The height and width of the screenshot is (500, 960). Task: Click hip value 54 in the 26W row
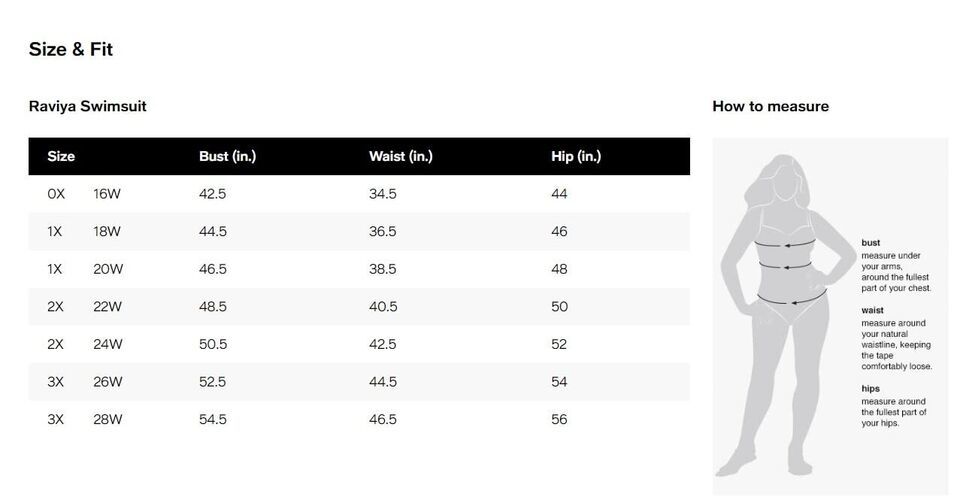(559, 382)
